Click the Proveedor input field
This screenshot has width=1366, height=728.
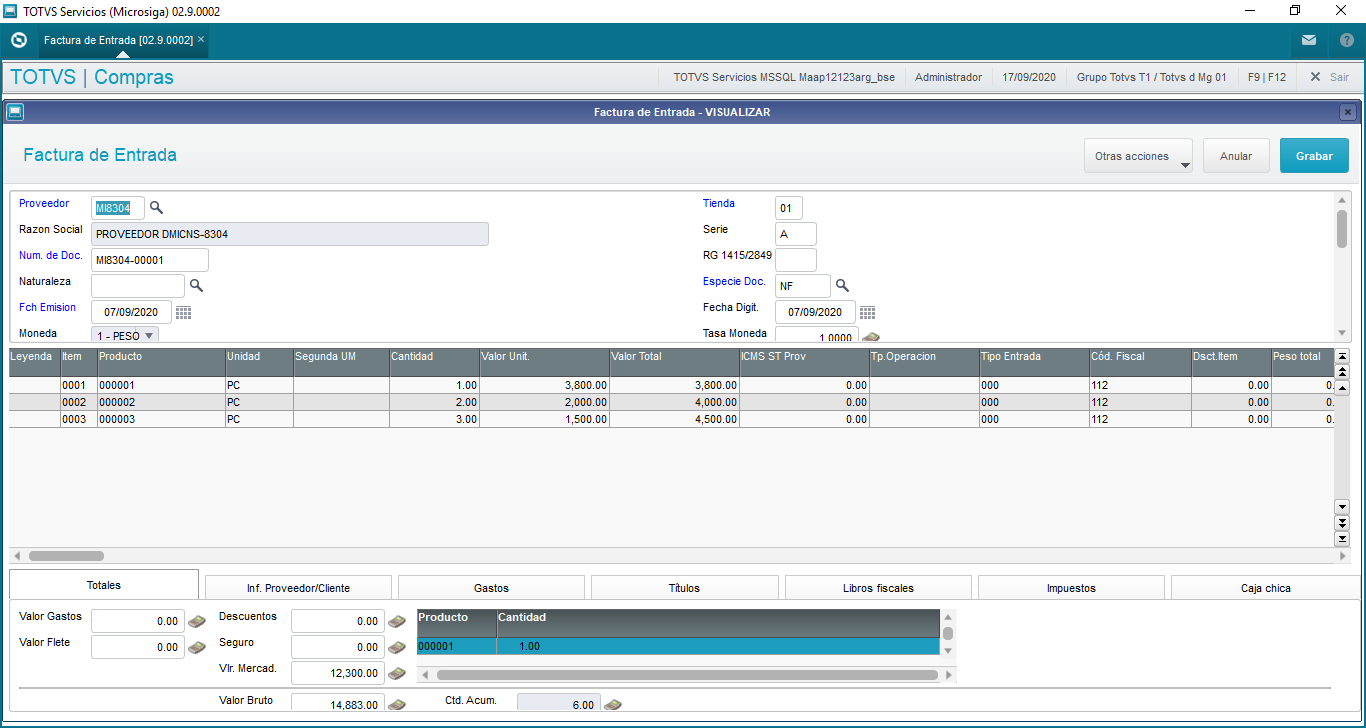point(118,208)
